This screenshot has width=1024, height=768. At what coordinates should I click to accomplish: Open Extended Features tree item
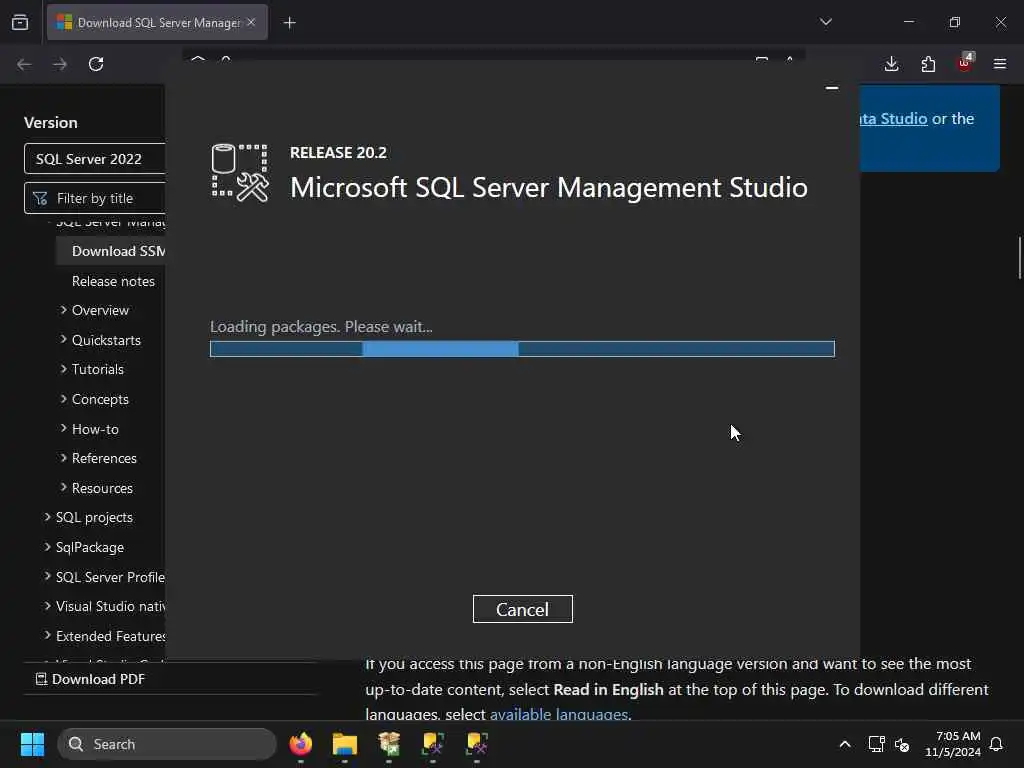[110, 636]
